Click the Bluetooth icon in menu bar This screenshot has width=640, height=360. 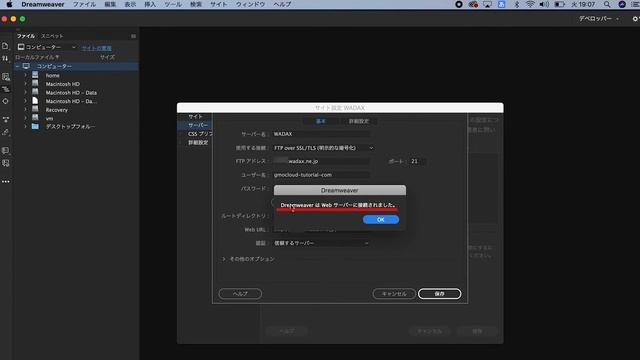click(x=516, y=4)
